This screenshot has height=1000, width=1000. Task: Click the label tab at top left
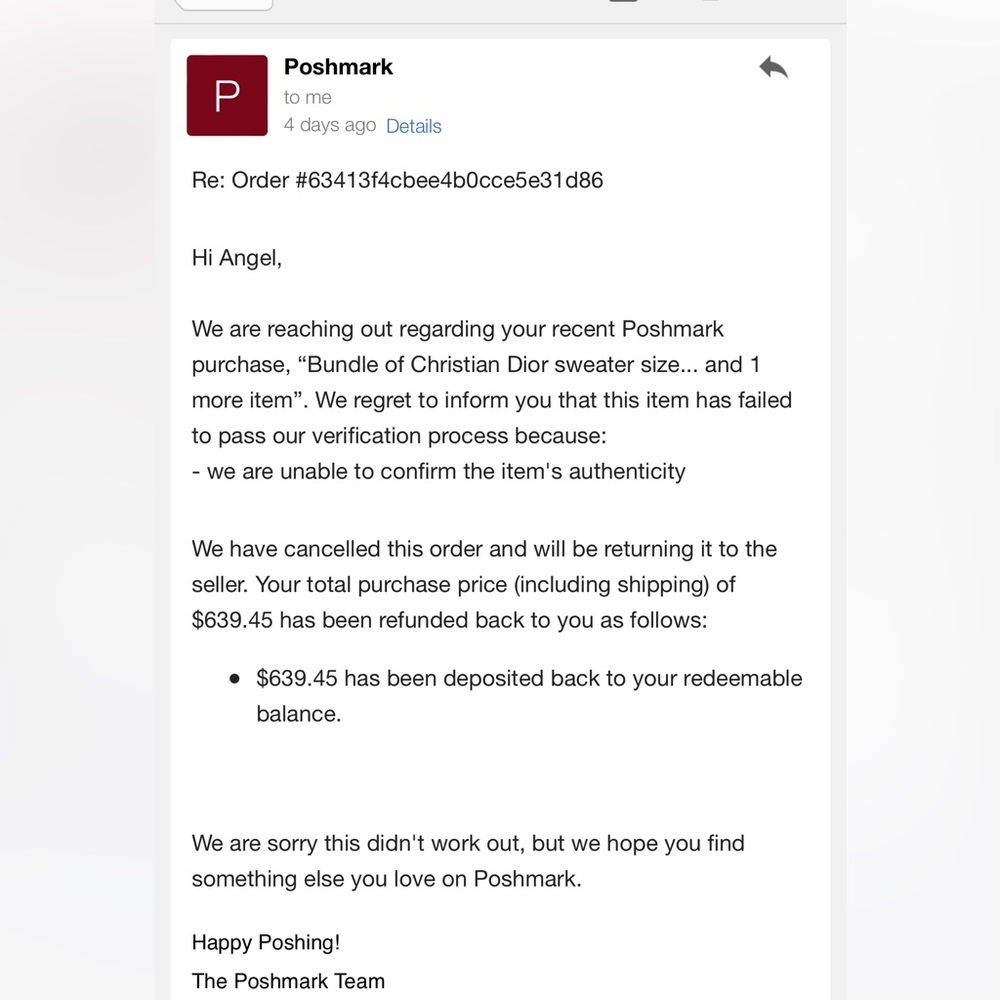223,5
